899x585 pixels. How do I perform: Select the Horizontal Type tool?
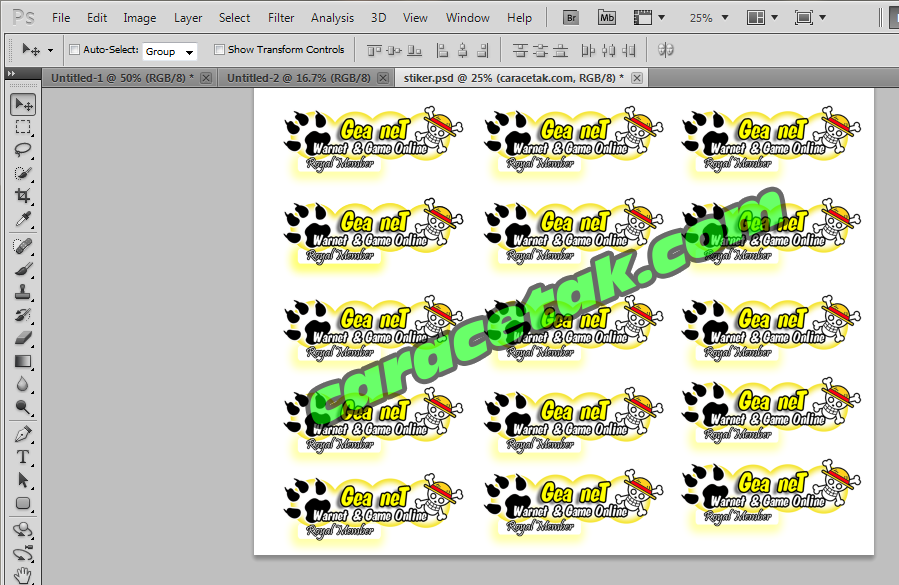(x=23, y=458)
